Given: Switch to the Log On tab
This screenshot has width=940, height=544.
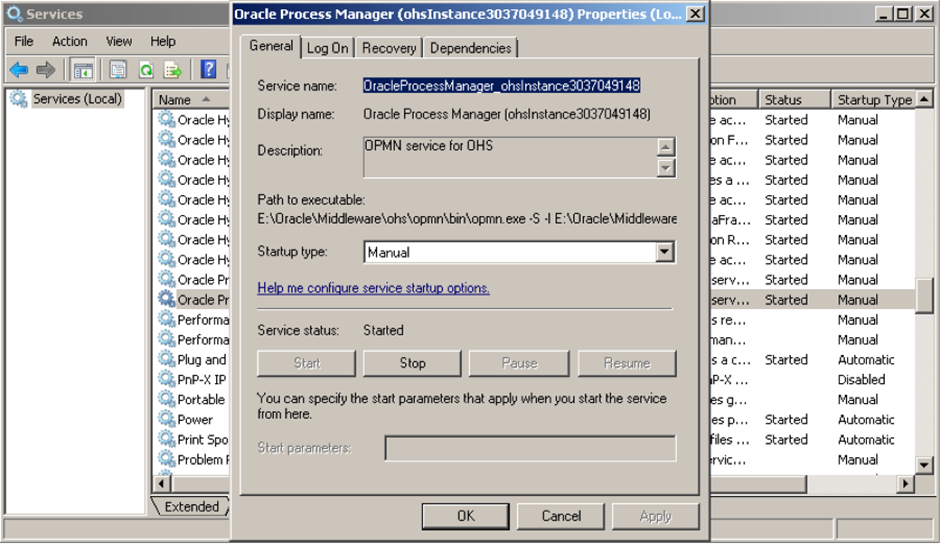Looking at the screenshot, I should (328, 48).
